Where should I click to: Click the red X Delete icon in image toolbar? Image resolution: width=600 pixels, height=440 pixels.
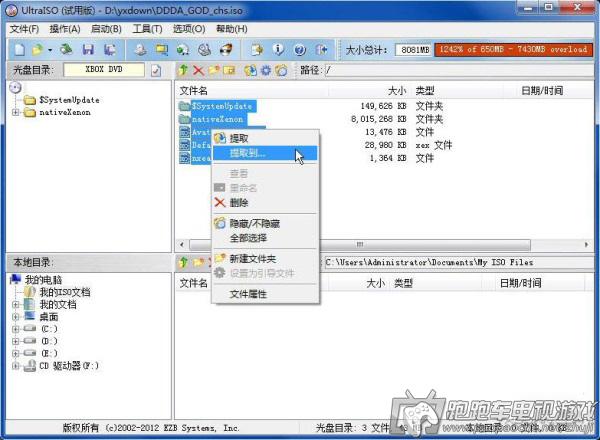tap(198, 70)
